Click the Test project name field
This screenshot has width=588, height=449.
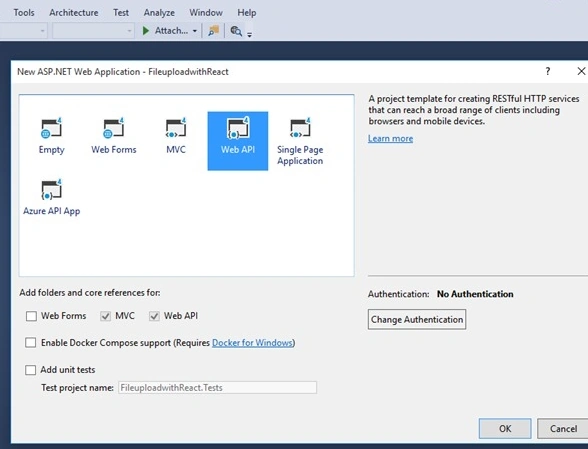[x=218, y=387]
